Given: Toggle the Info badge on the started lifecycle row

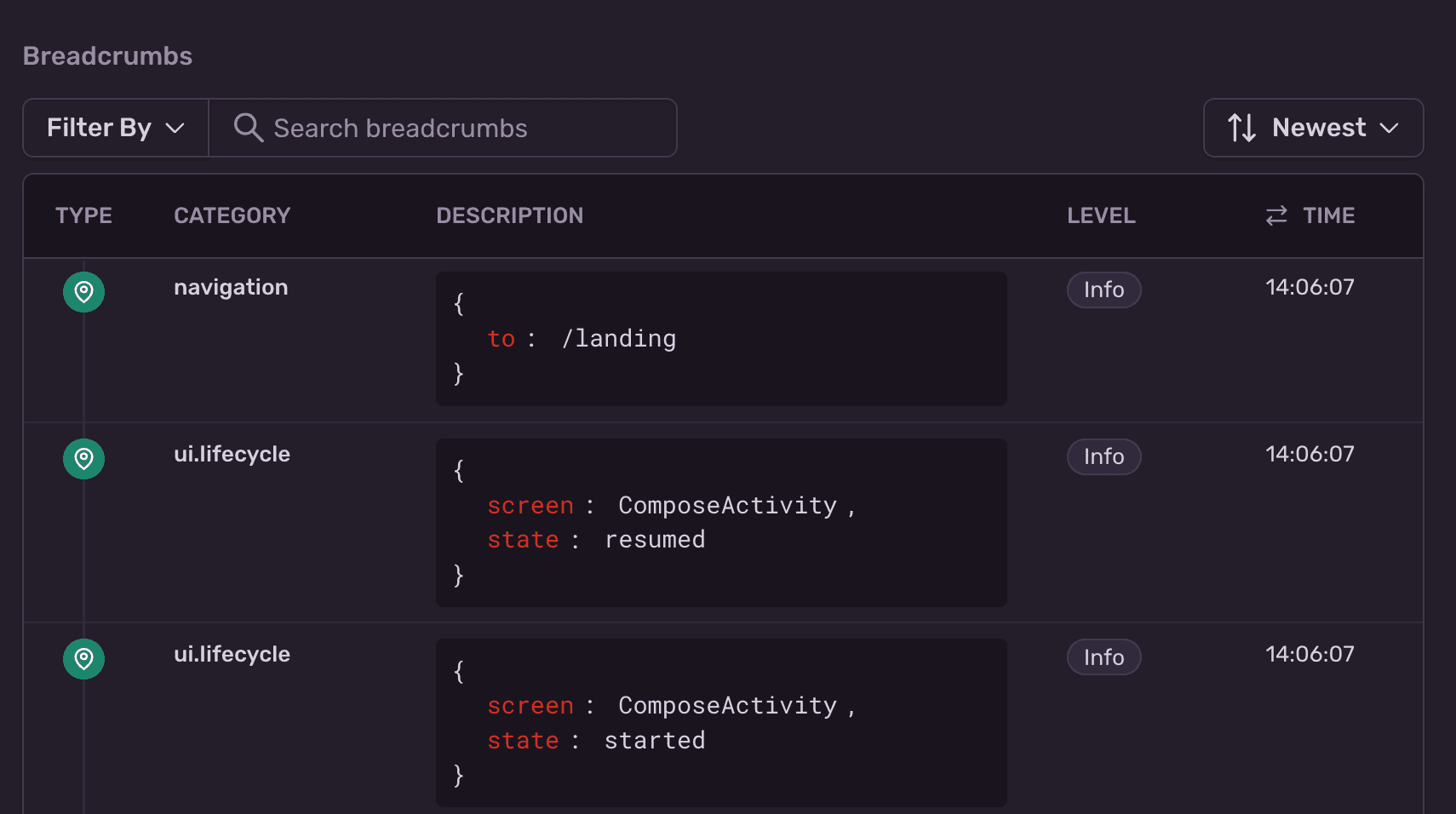Looking at the screenshot, I should [1103, 656].
